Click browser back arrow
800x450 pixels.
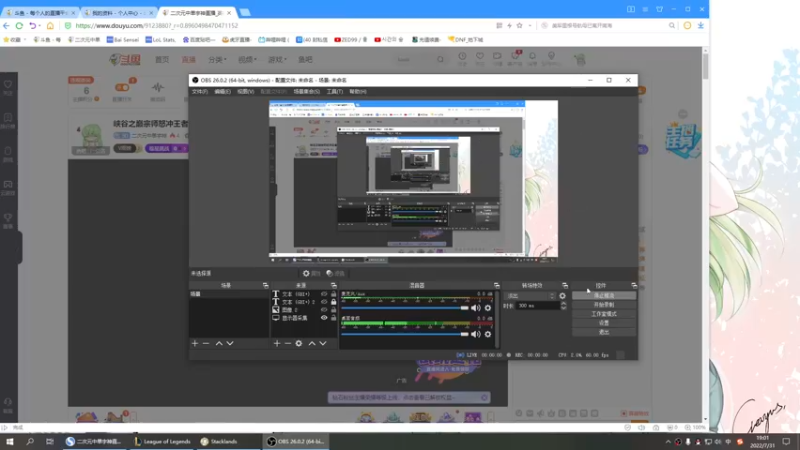pos(6,26)
